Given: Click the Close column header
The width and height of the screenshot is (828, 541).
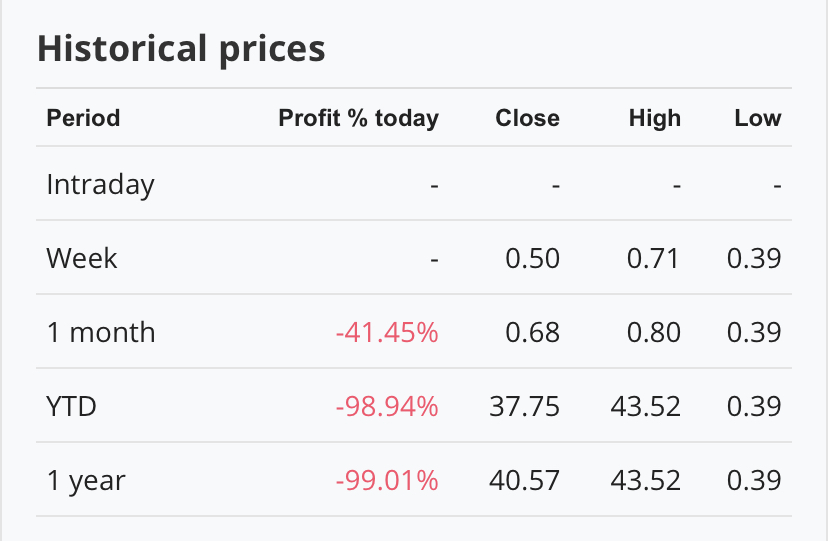Looking at the screenshot, I should point(527,118).
